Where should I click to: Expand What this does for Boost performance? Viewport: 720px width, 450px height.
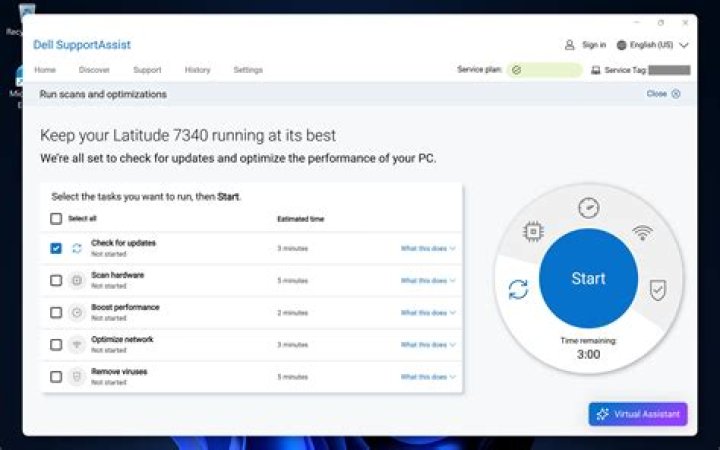point(428,313)
